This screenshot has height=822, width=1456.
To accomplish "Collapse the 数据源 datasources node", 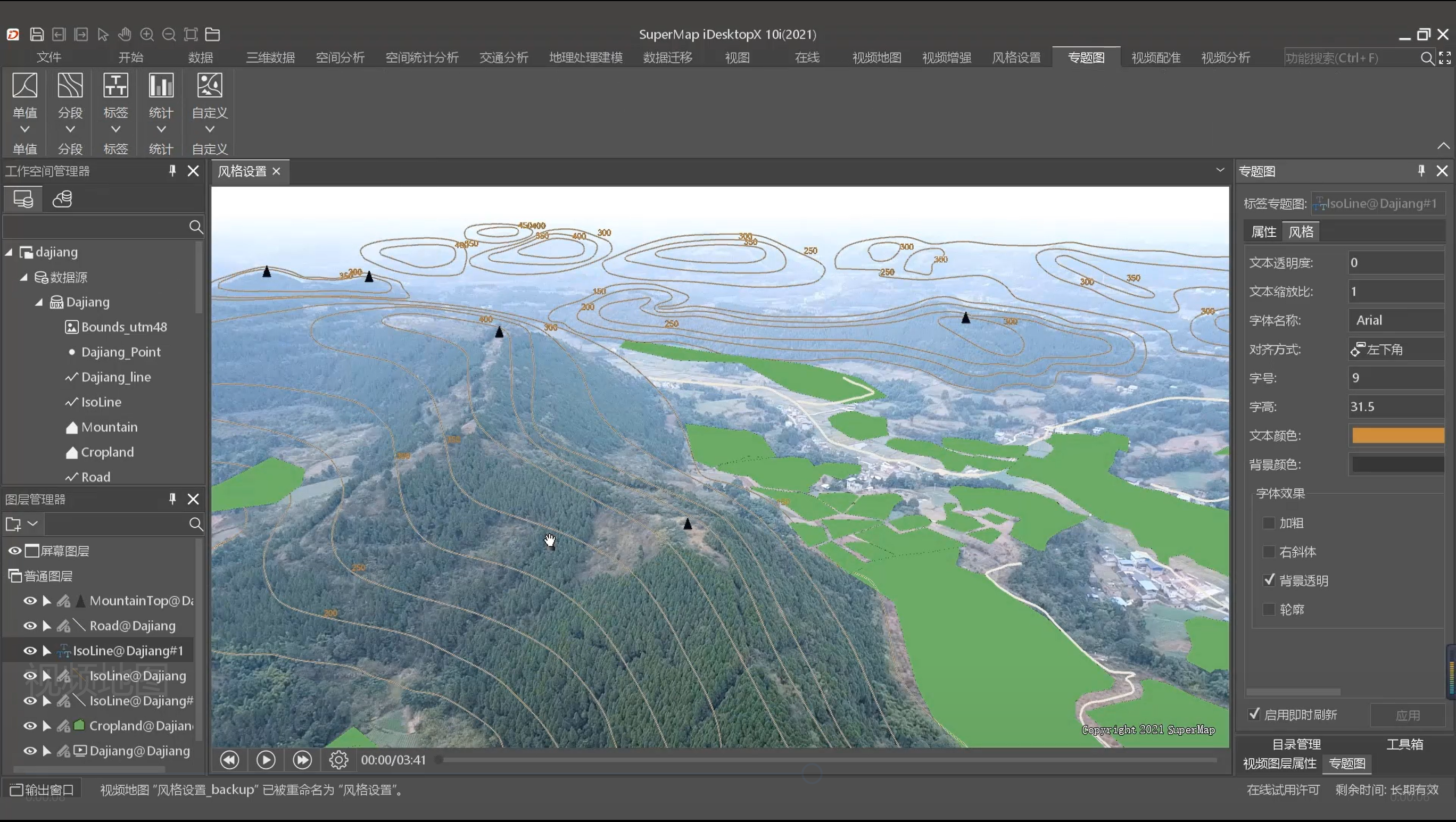I will pyautogui.click(x=24, y=277).
